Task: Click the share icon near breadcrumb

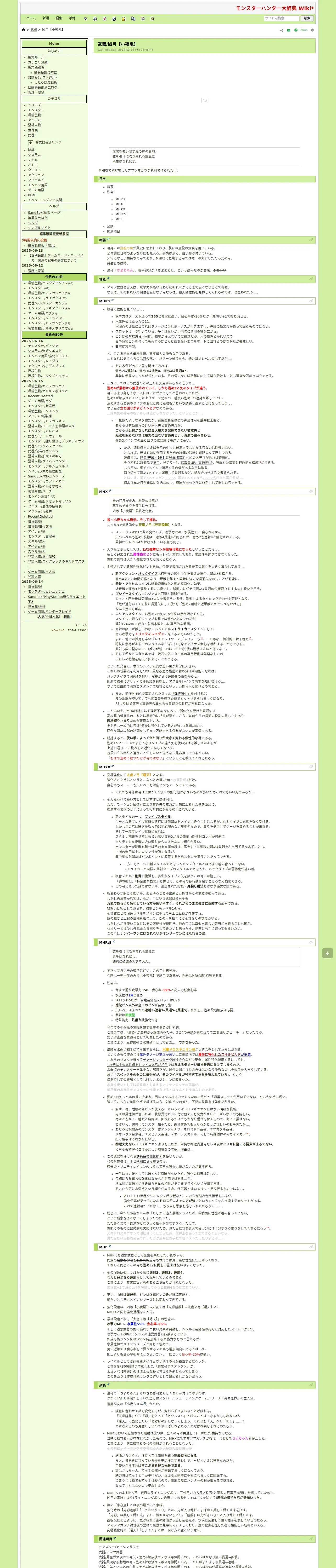Action: click(282, 30)
